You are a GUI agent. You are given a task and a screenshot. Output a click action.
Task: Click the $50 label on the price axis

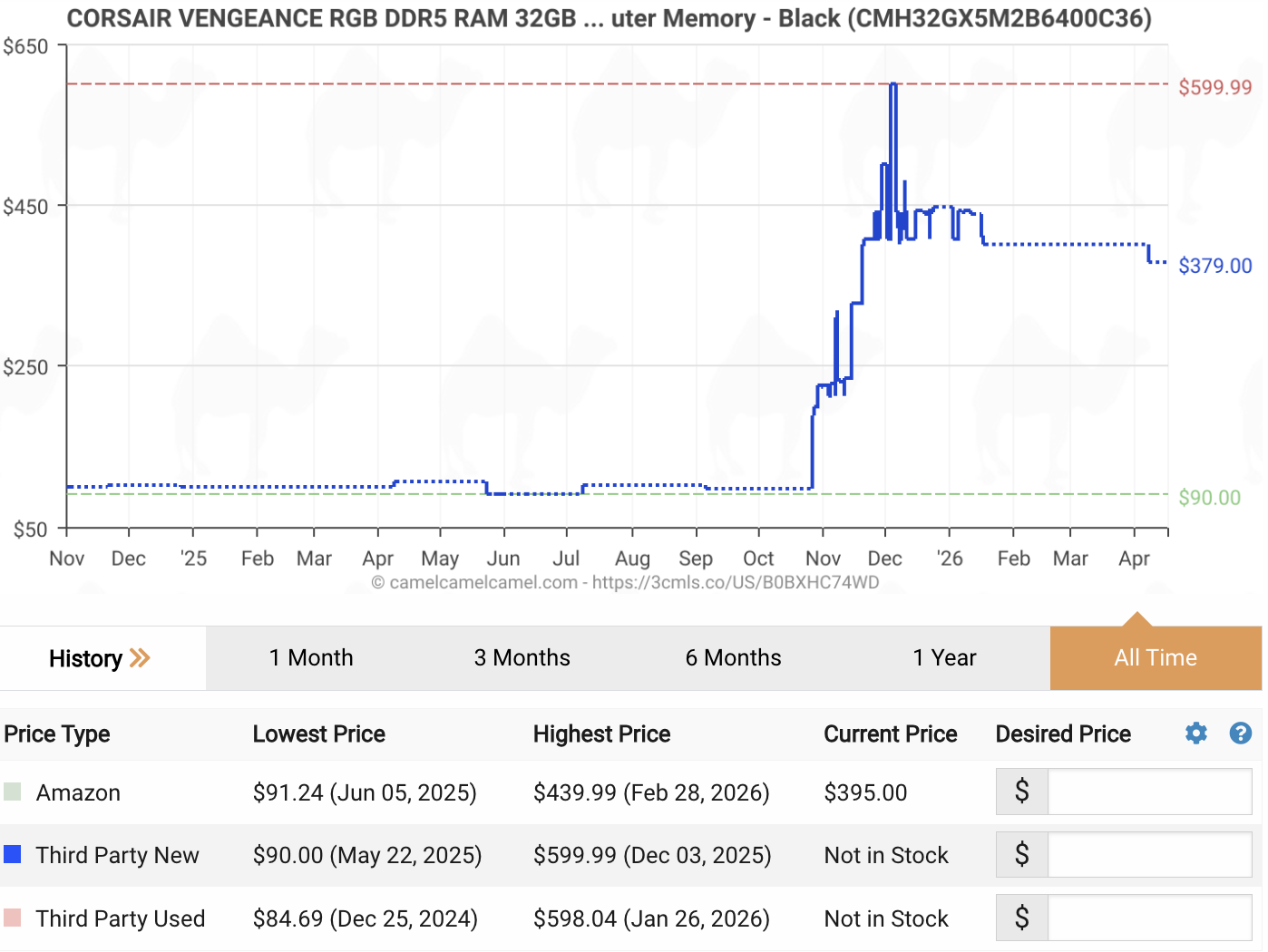pos(31,529)
